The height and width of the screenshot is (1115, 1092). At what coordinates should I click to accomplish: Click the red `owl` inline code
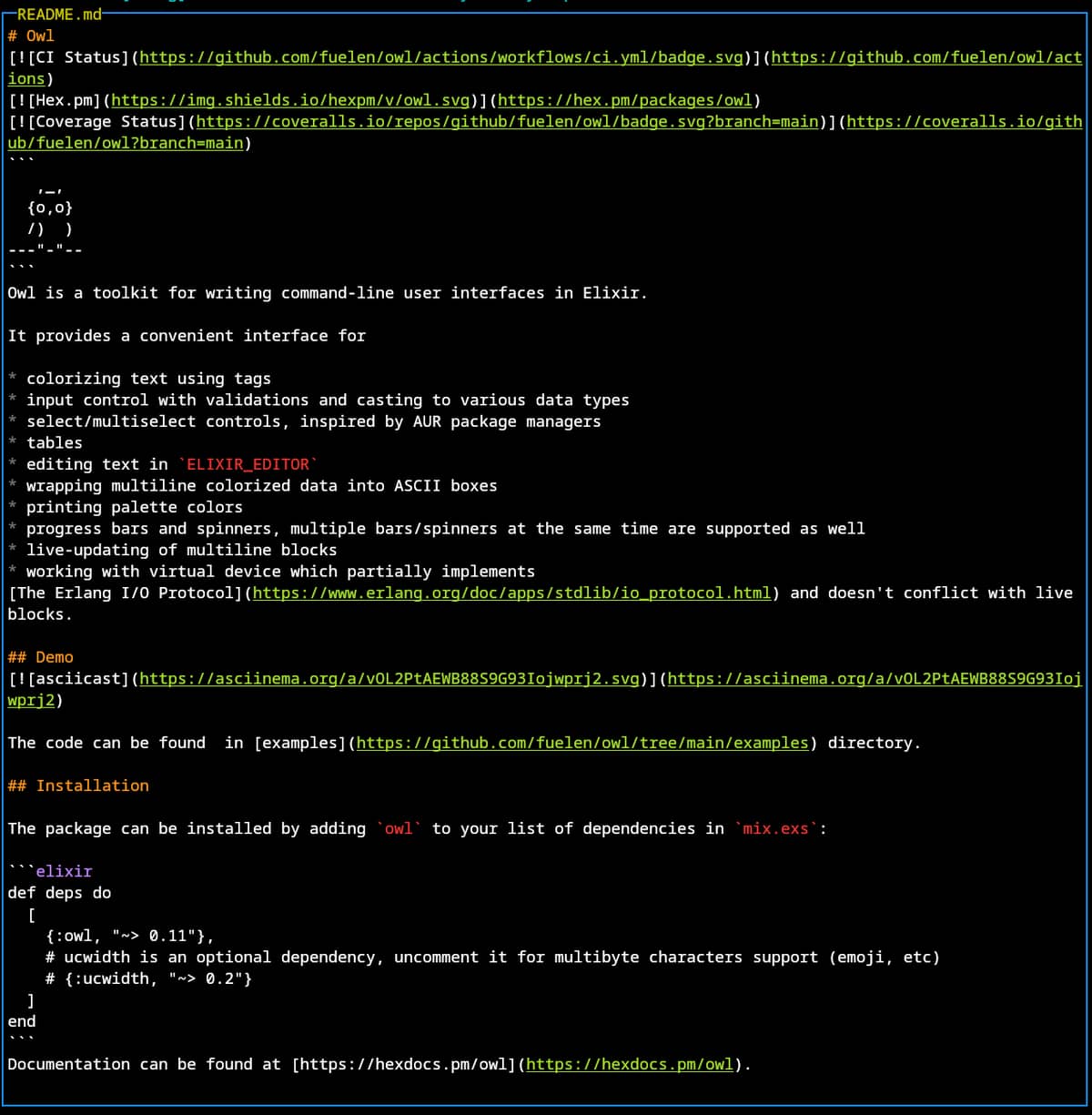[x=399, y=828]
